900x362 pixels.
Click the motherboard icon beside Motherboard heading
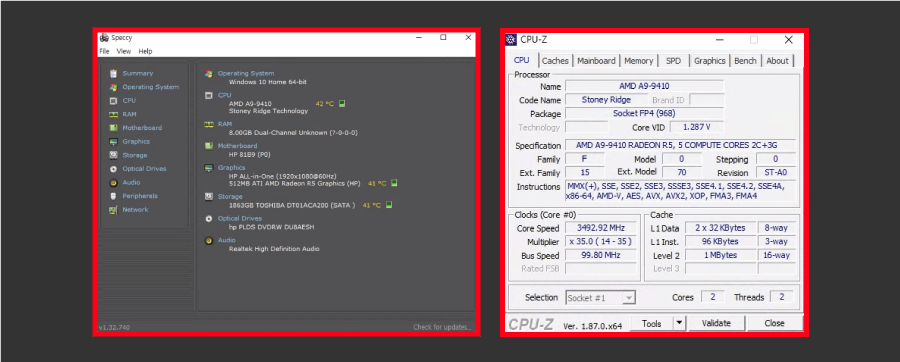point(209,146)
